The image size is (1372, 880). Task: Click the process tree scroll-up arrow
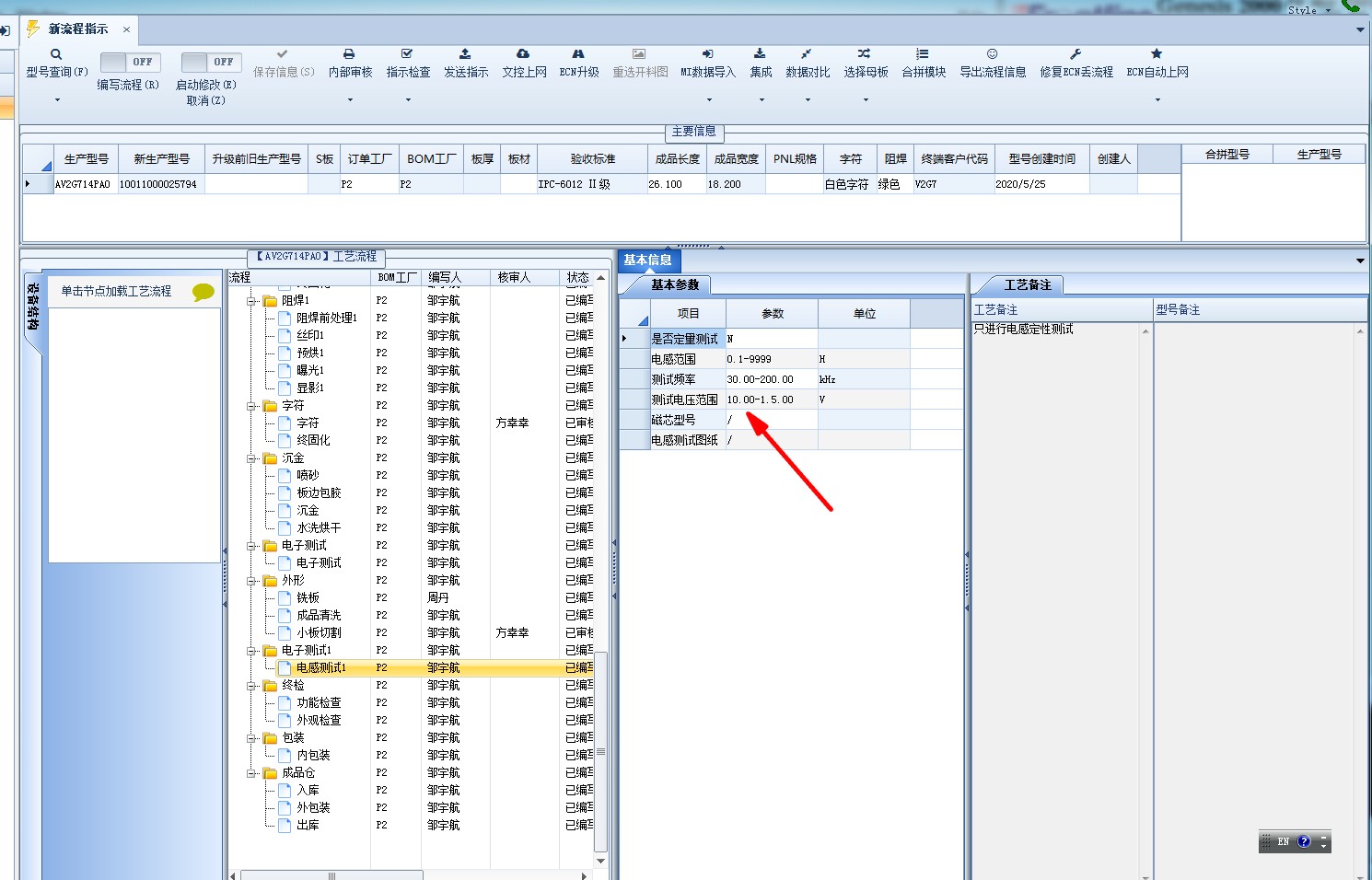[x=601, y=277]
